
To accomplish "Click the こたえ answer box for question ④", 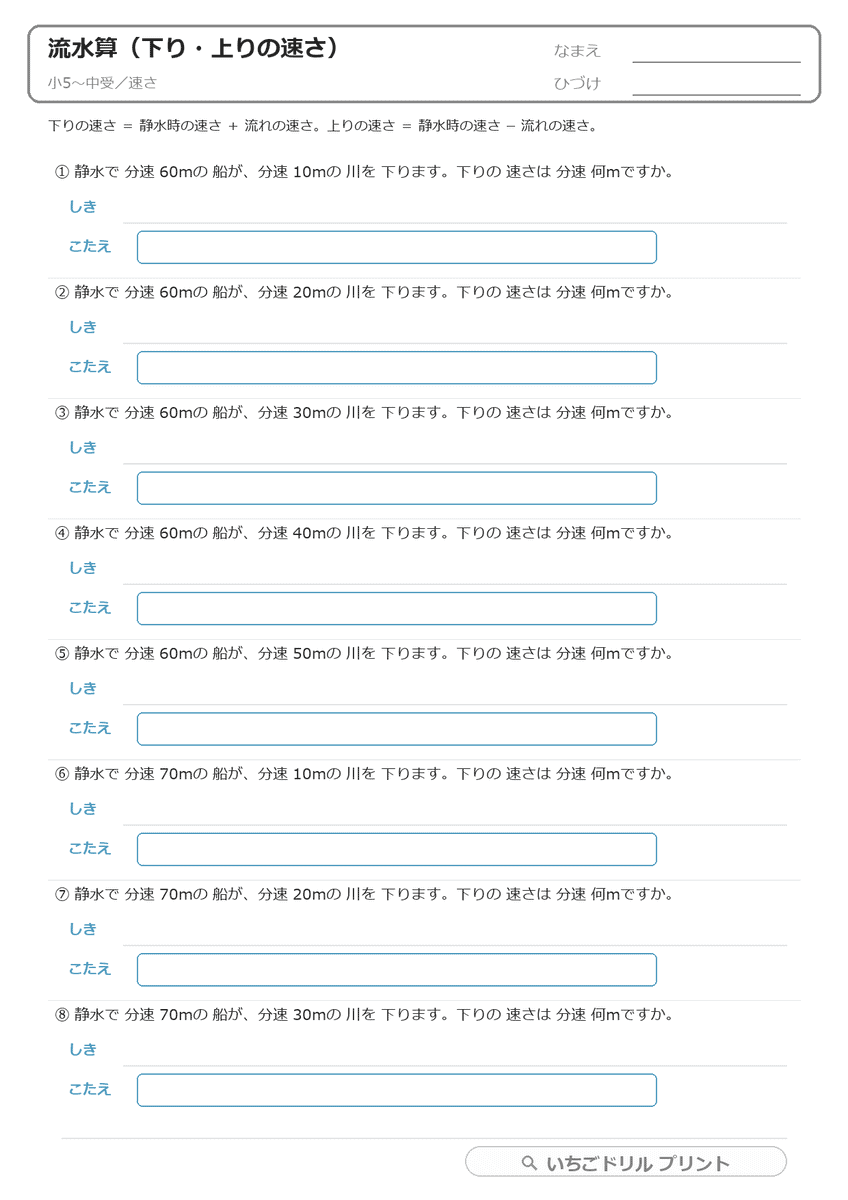I will 397,608.
